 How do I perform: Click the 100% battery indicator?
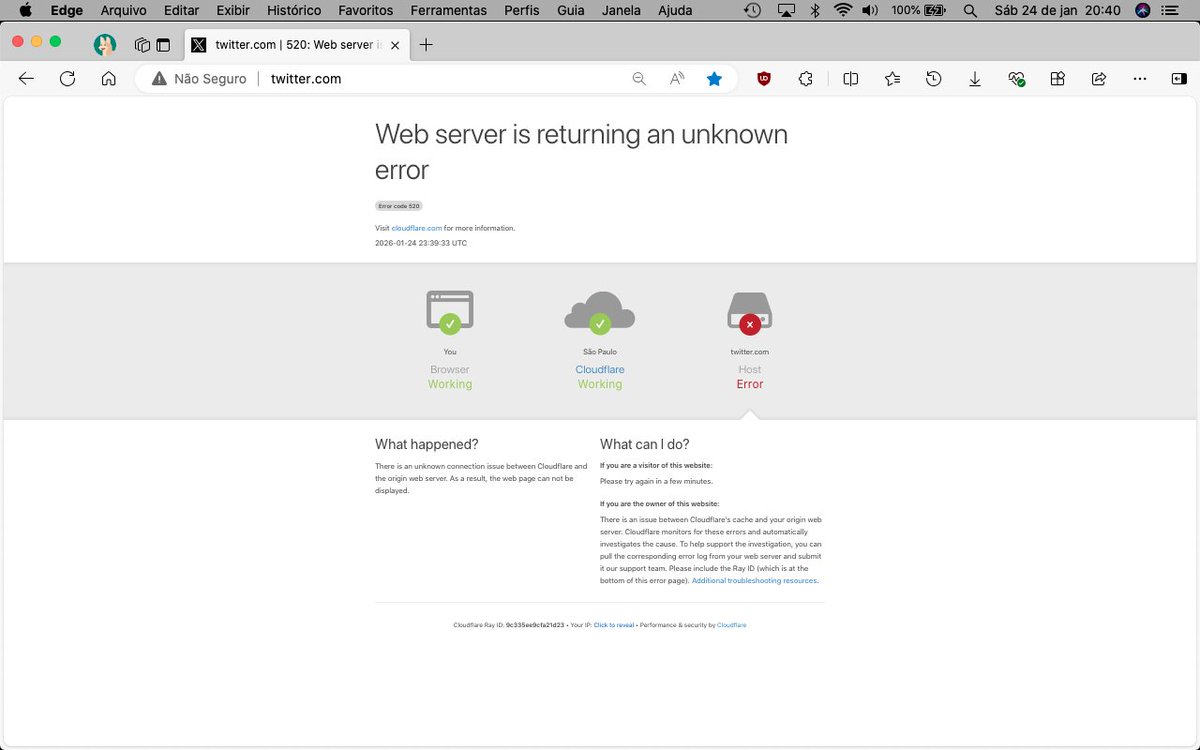click(918, 10)
